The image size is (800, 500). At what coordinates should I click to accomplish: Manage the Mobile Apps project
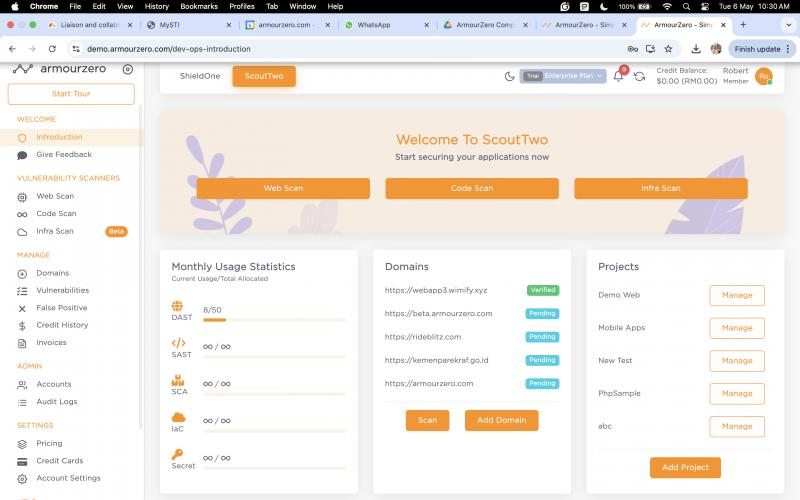[737, 328]
